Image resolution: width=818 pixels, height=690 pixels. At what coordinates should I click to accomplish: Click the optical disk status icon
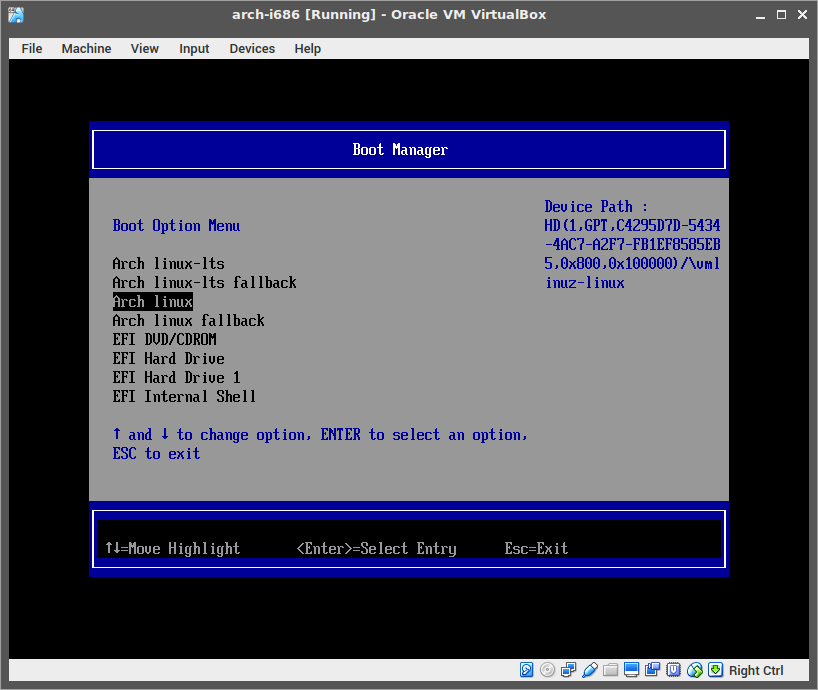click(x=547, y=670)
